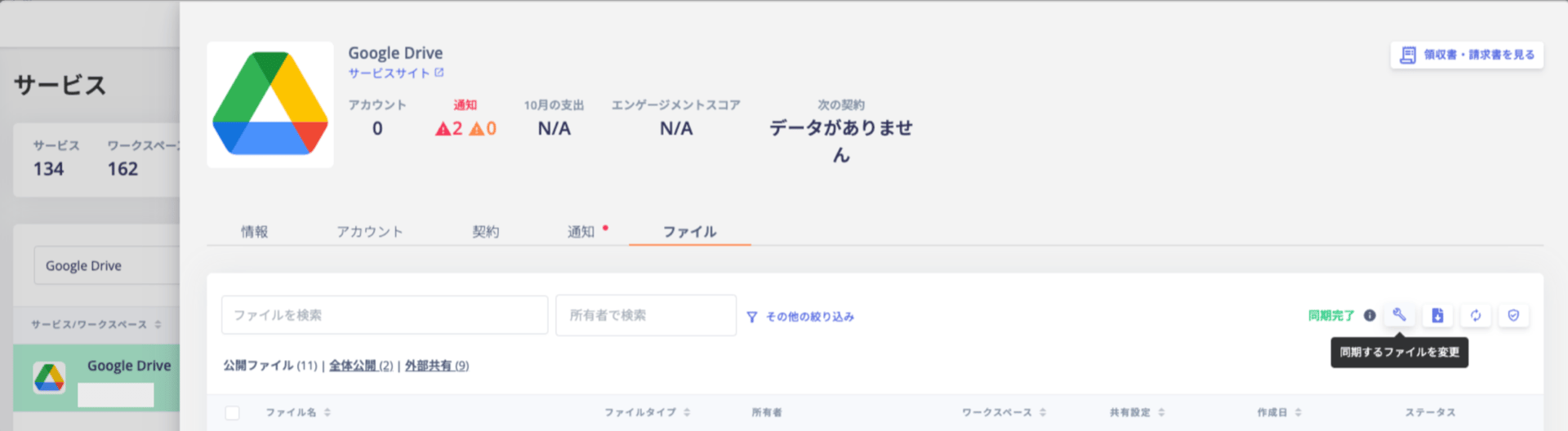Click the info icon next to 同期完了
The height and width of the screenshot is (431, 1568).
(x=1370, y=315)
